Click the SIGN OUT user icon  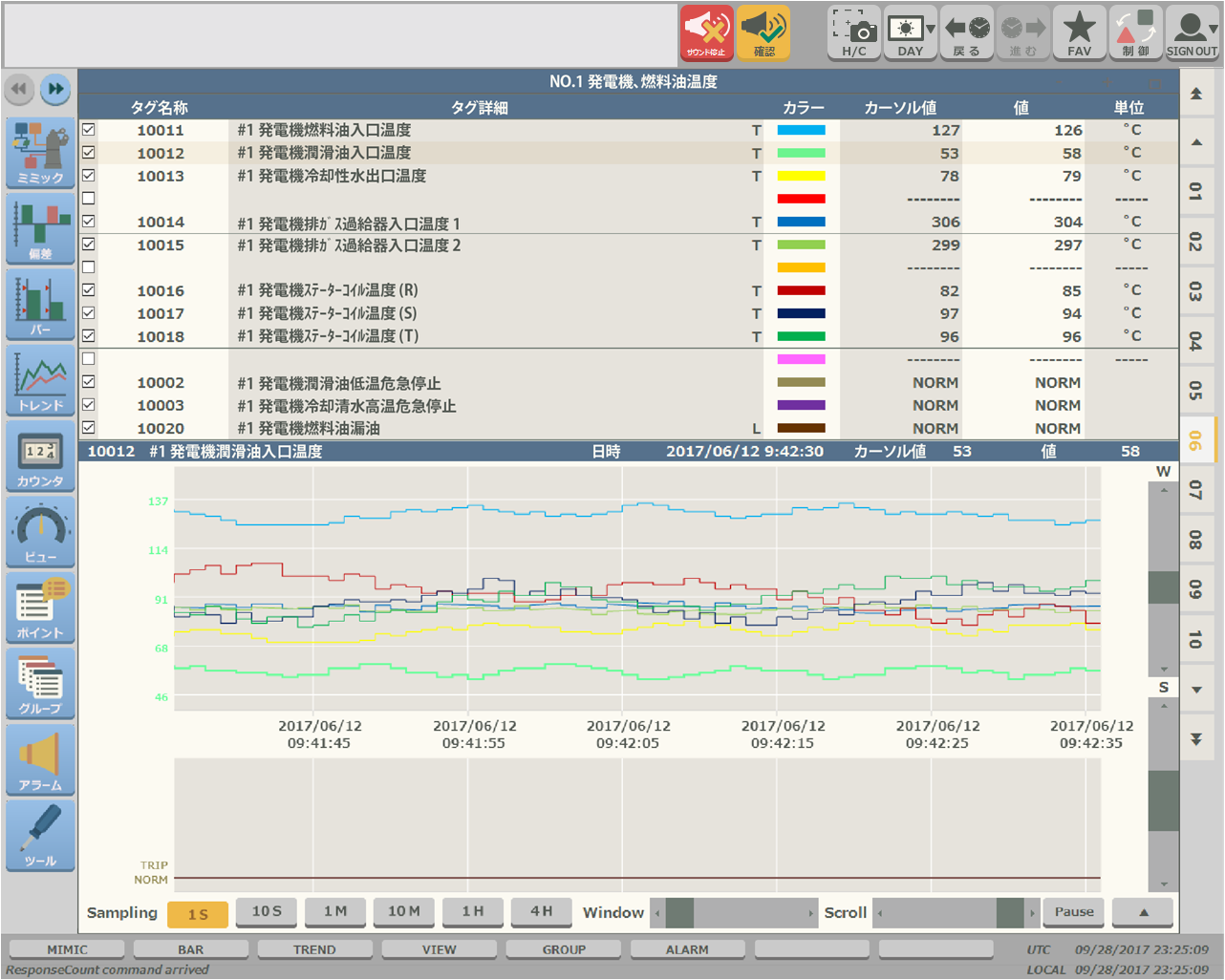tap(1192, 33)
